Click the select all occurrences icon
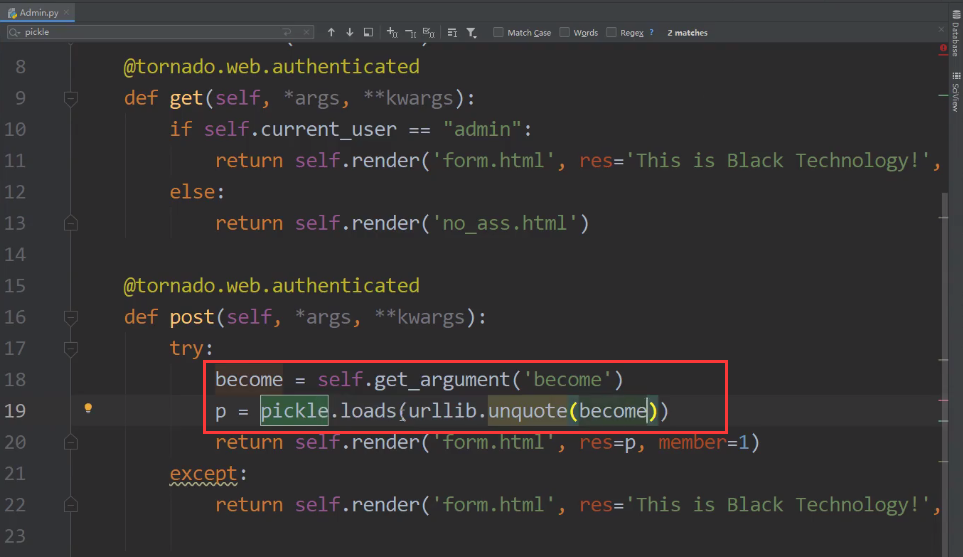The width and height of the screenshot is (963, 557). 428,32
